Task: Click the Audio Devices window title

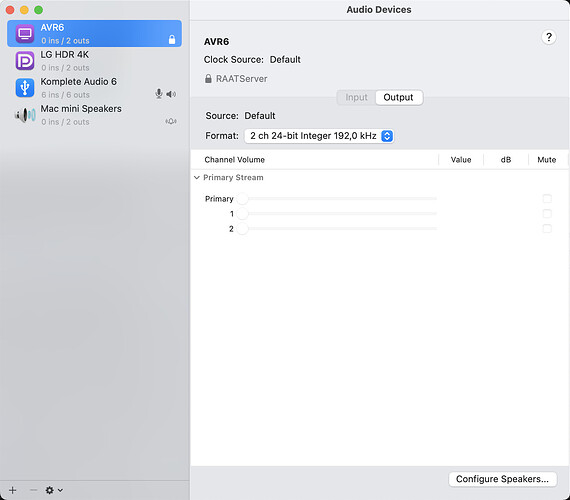Action: (x=379, y=10)
